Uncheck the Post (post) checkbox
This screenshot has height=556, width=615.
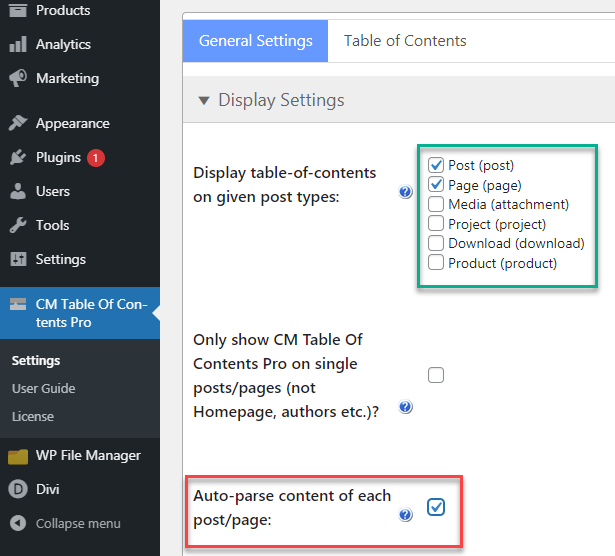point(436,165)
